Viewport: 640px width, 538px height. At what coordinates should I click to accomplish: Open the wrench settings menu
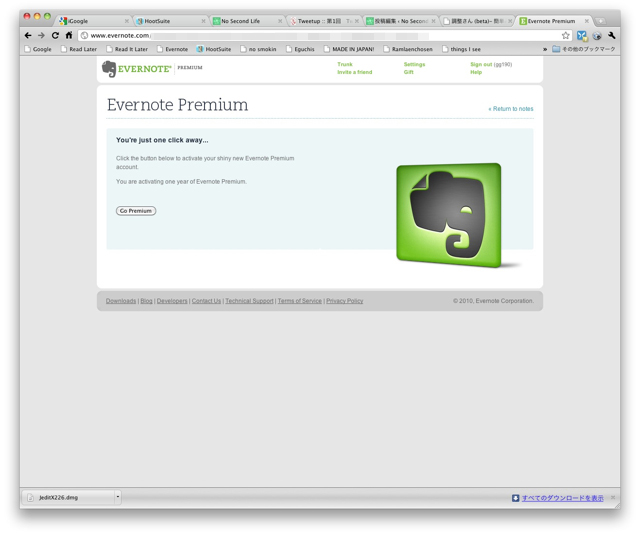(611, 35)
